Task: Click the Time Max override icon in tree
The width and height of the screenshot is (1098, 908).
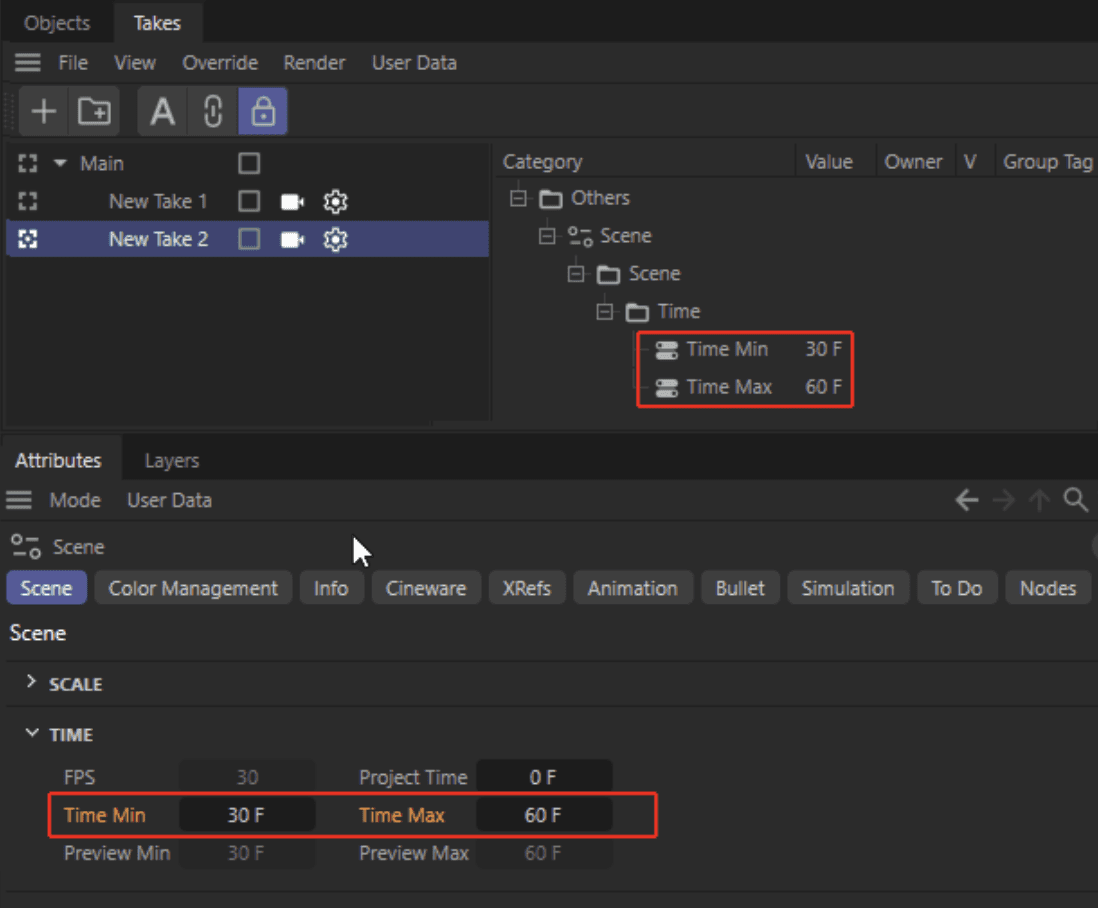Action: click(x=667, y=387)
